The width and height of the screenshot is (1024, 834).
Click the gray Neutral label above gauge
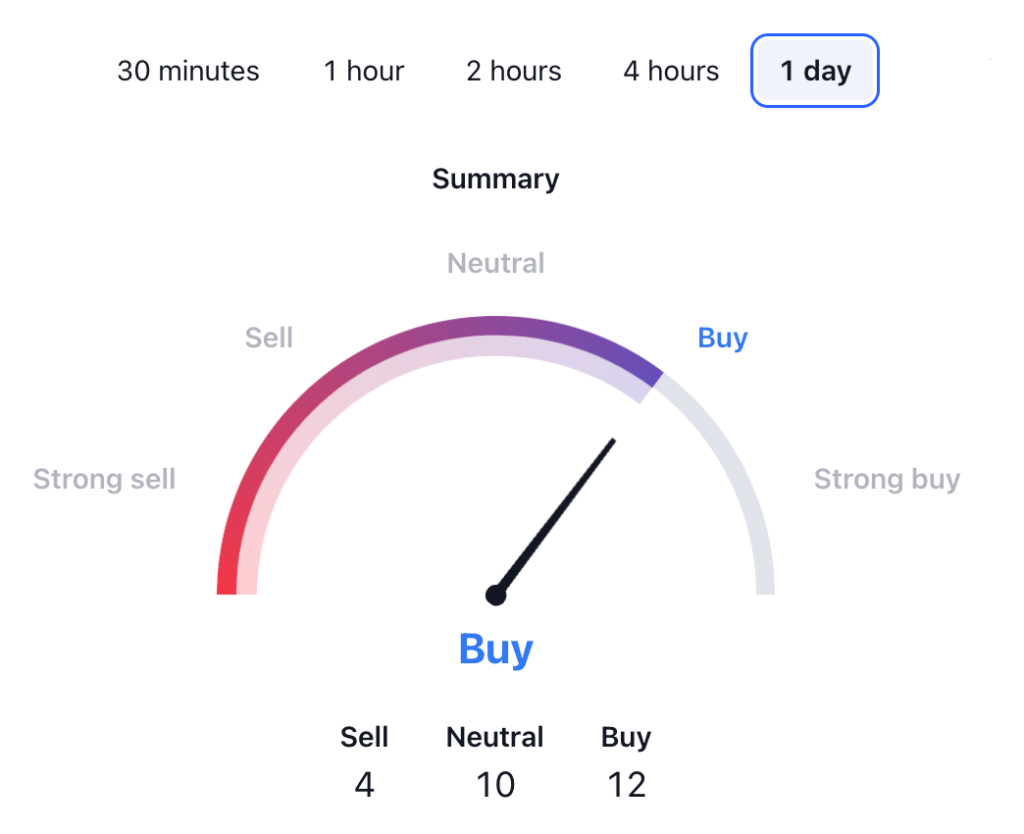(x=496, y=263)
